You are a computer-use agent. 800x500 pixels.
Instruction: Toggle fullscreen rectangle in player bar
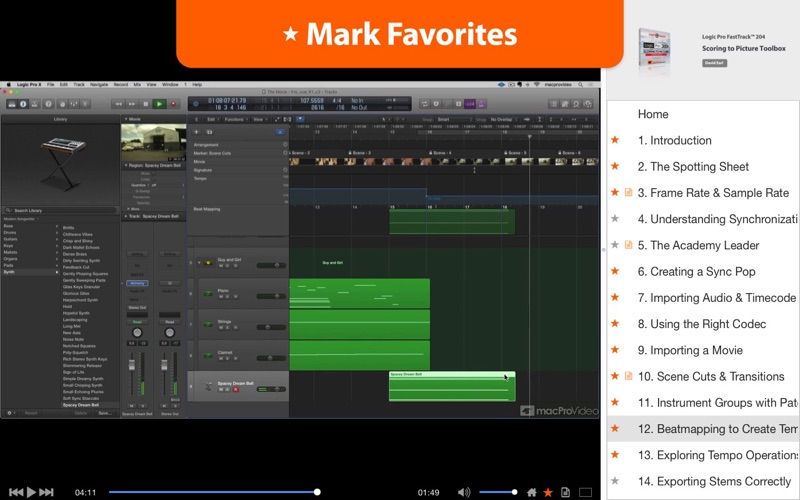coord(586,492)
